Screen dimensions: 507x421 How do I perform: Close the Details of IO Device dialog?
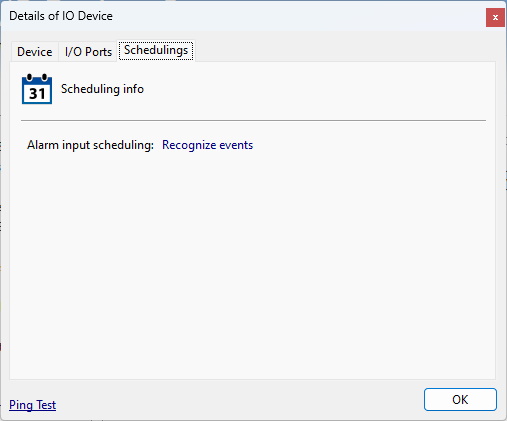[495, 17]
